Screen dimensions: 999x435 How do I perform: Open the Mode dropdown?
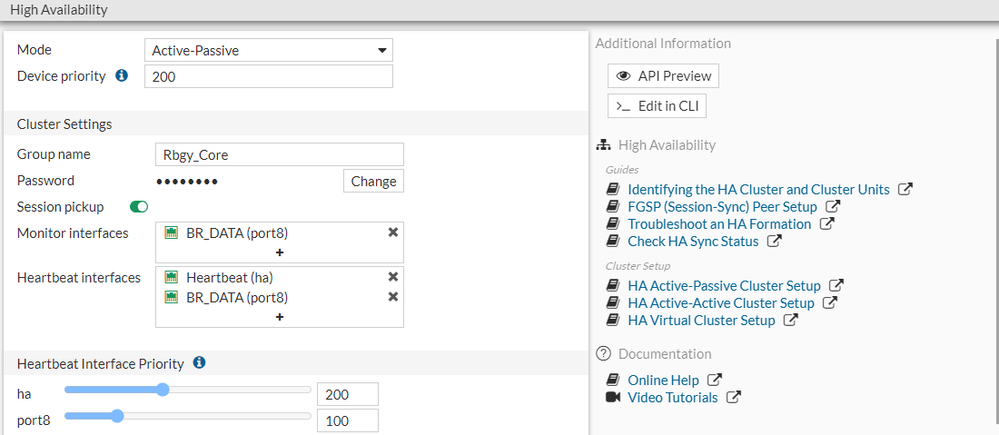269,50
